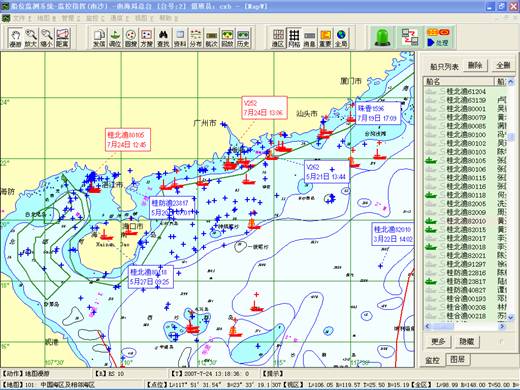Image resolution: width=520 pixels, height=390 pixels.
Task: Toggle grey ship icon beside 桂北渔80100
Action: coord(431,135)
